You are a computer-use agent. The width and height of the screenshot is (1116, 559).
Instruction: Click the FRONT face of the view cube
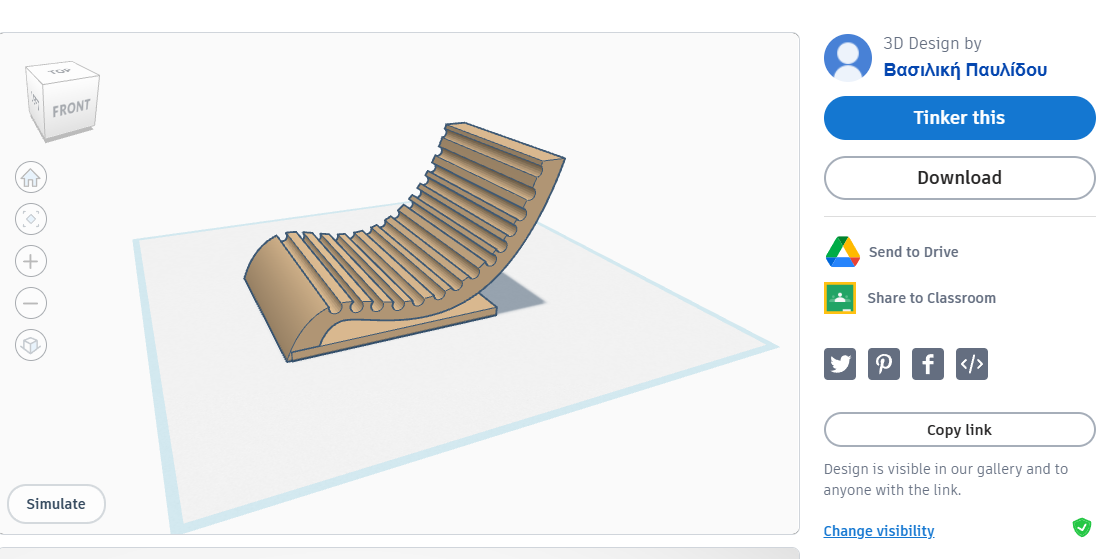pyautogui.click(x=71, y=108)
